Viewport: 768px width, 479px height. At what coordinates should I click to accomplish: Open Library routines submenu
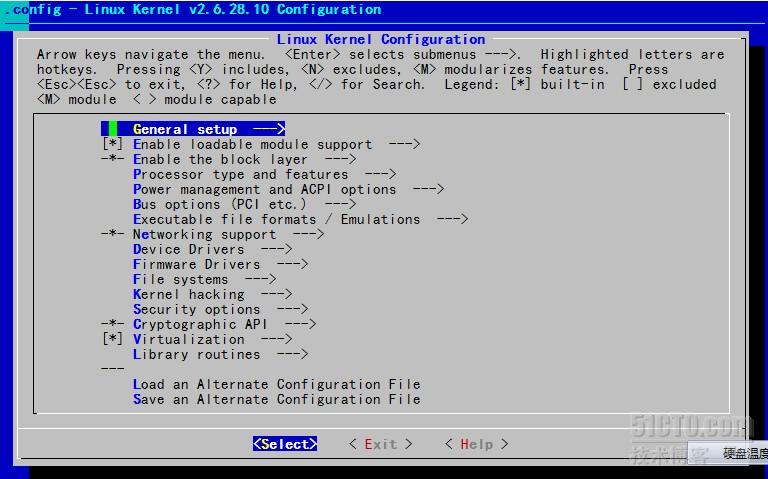tap(220, 355)
